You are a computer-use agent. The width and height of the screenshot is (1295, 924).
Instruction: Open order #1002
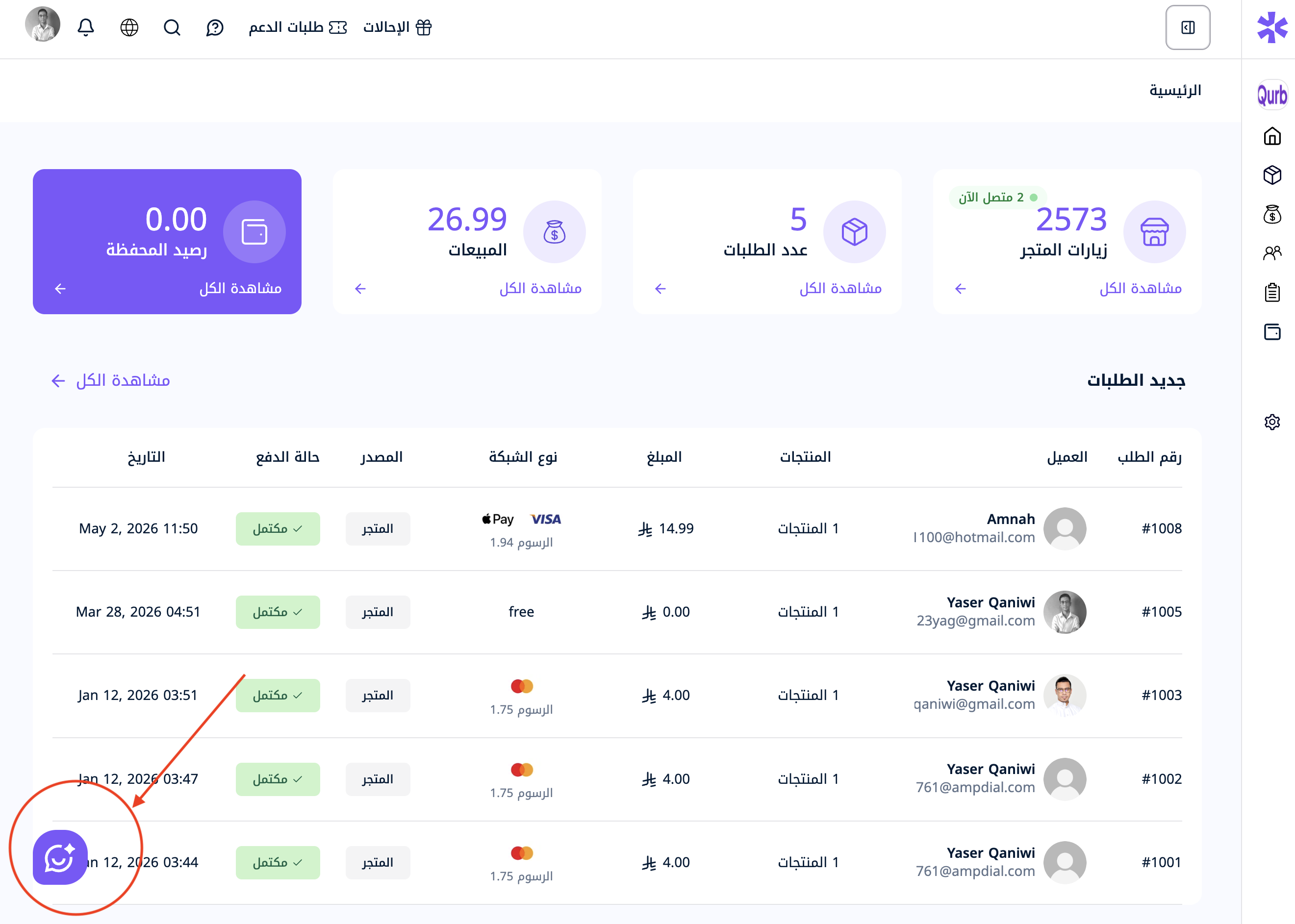click(1161, 779)
